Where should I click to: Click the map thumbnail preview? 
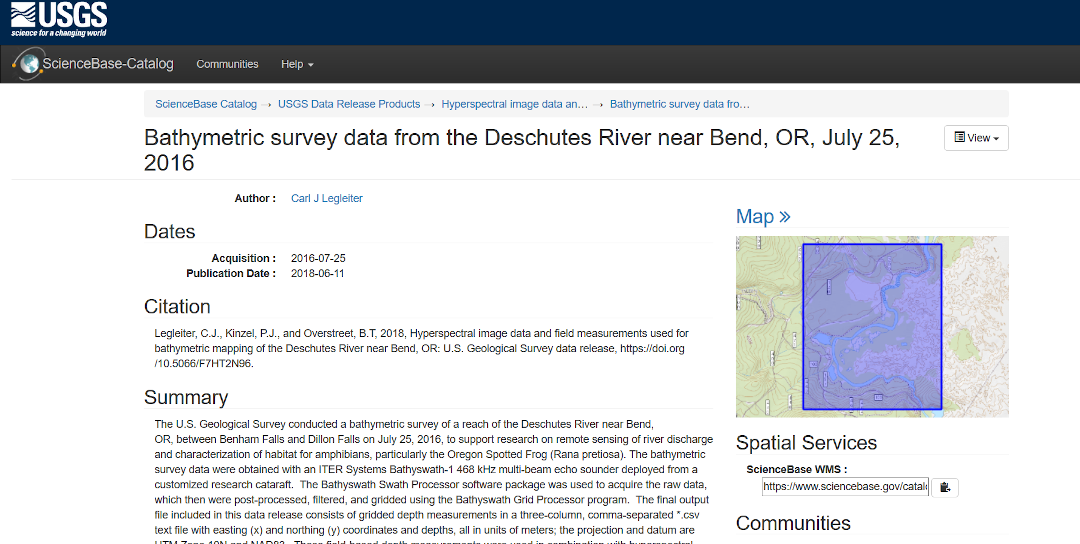point(872,326)
